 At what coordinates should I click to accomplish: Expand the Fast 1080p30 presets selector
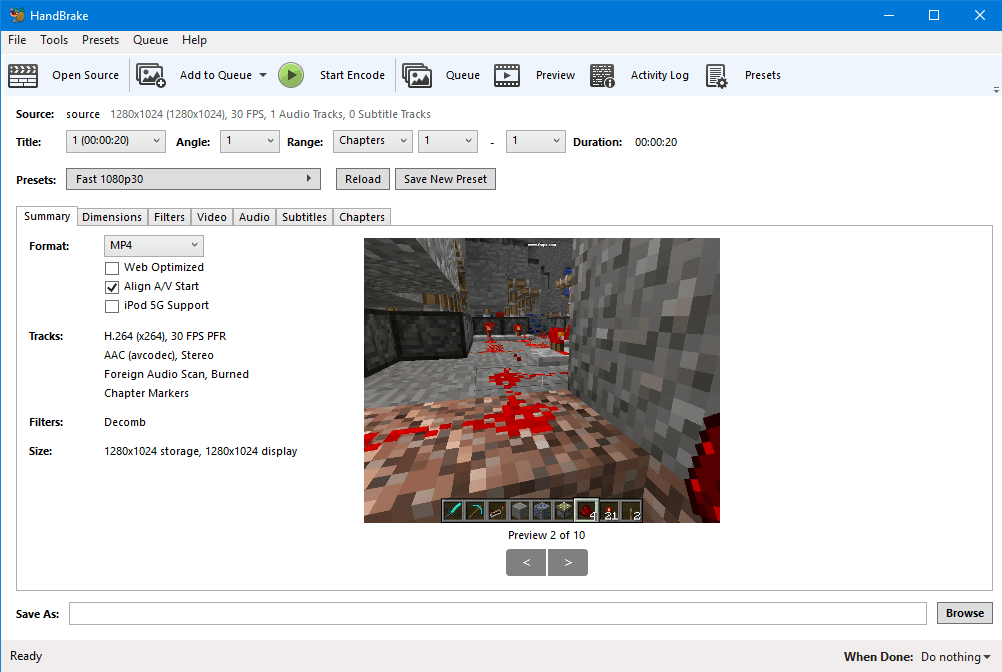pos(193,179)
